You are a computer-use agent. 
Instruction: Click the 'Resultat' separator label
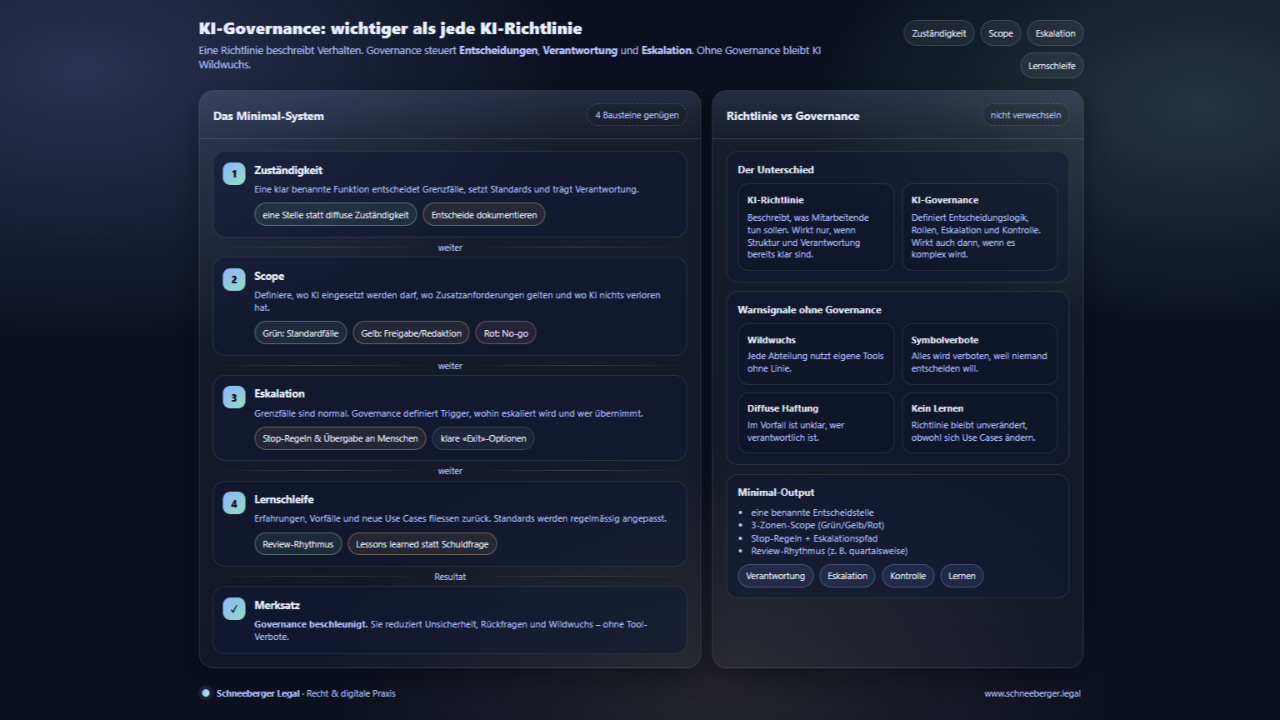(450, 577)
